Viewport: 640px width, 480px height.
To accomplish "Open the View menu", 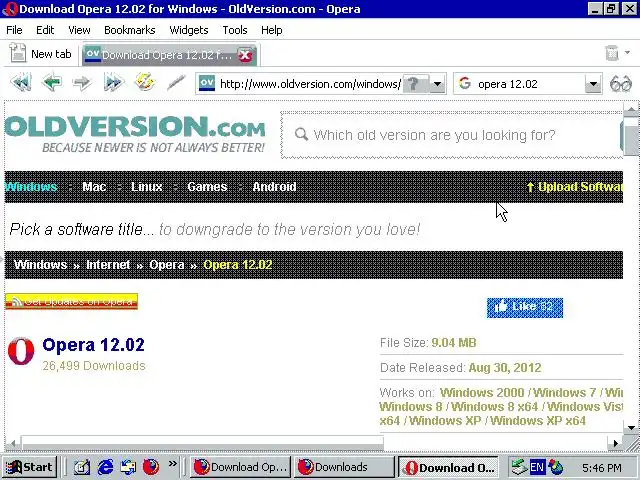I will coord(79,30).
